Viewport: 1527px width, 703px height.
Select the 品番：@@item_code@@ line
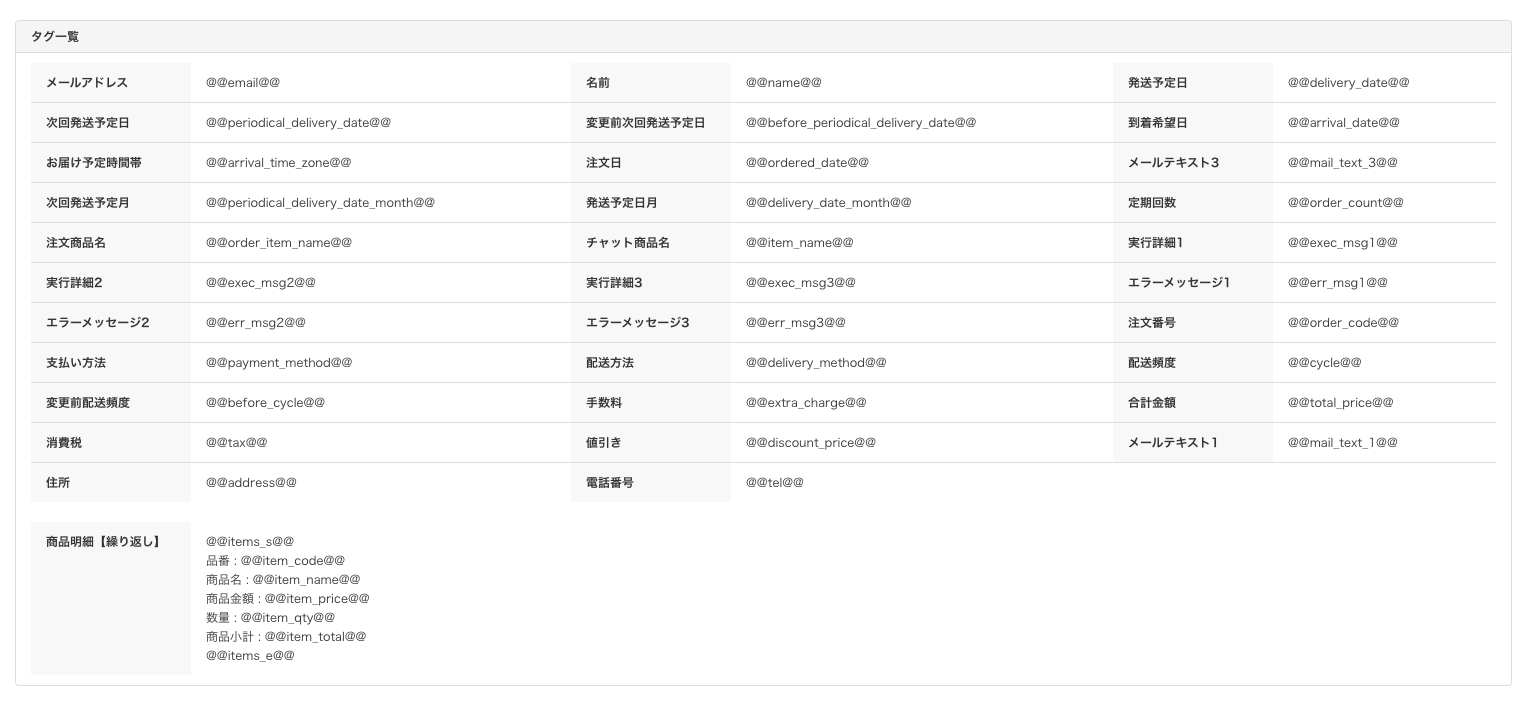pyautogui.click(x=276, y=561)
